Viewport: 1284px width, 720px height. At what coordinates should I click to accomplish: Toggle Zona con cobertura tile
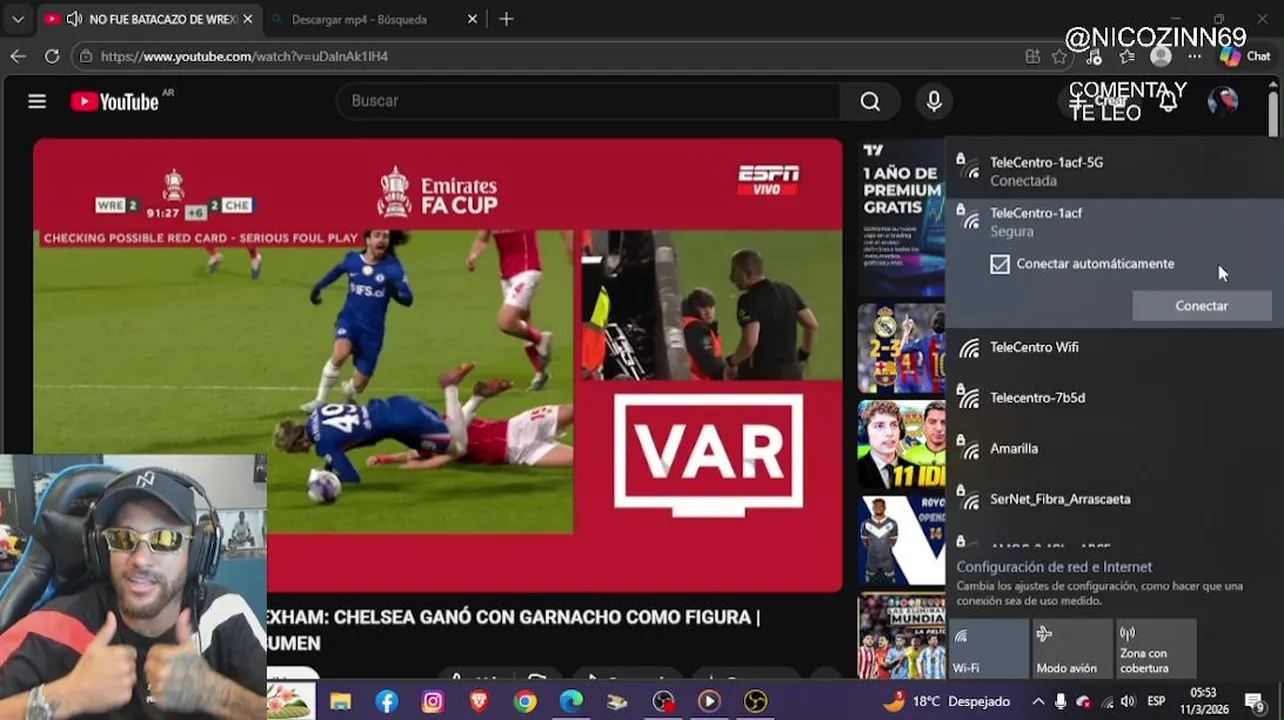(1156, 648)
